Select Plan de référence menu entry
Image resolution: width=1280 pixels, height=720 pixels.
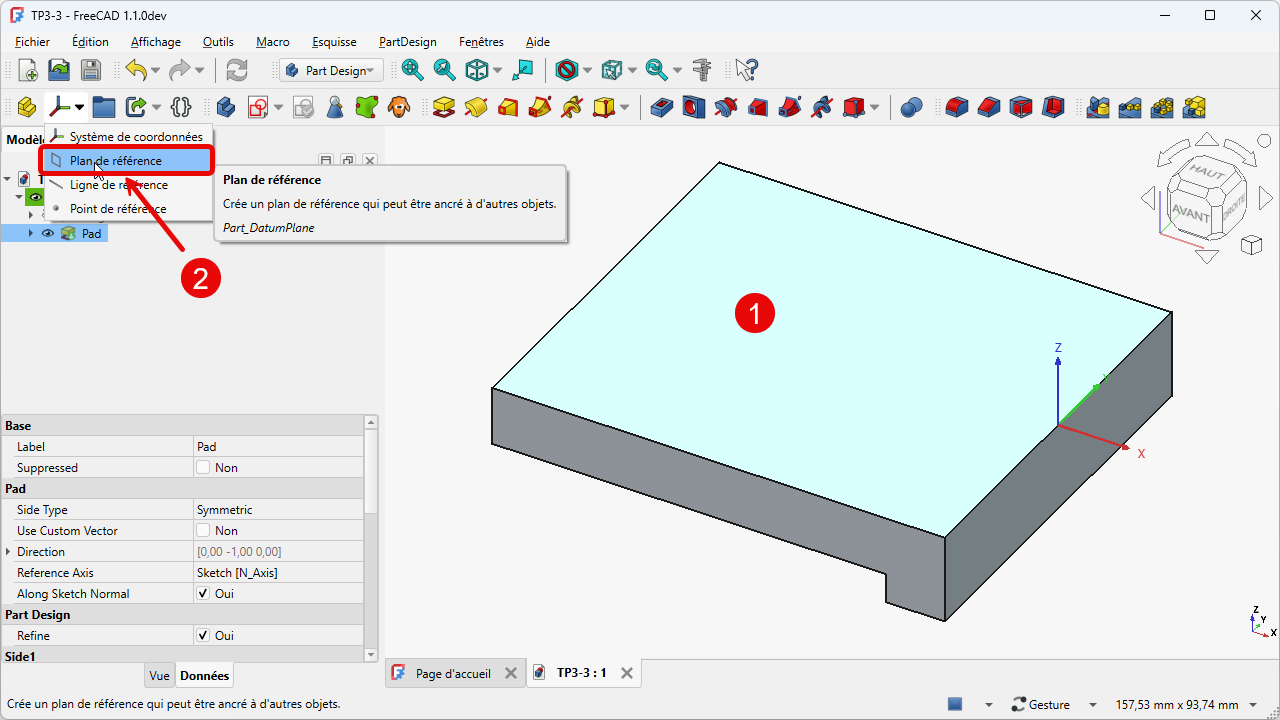[115, 160]
